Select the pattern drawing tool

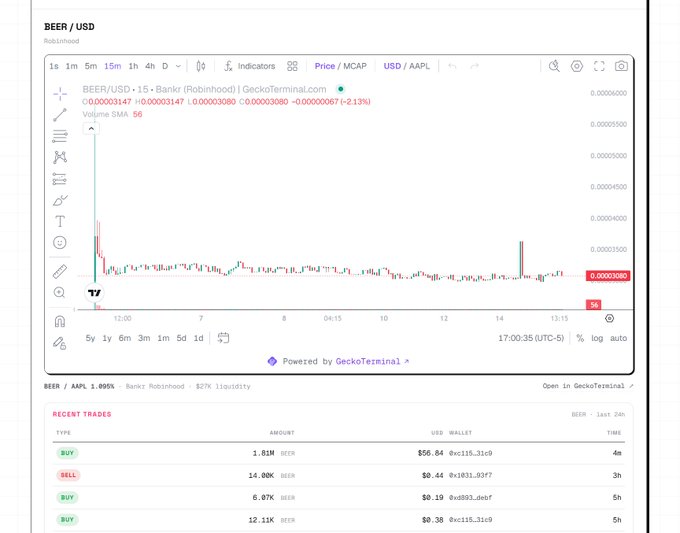[x=60, y=157]
